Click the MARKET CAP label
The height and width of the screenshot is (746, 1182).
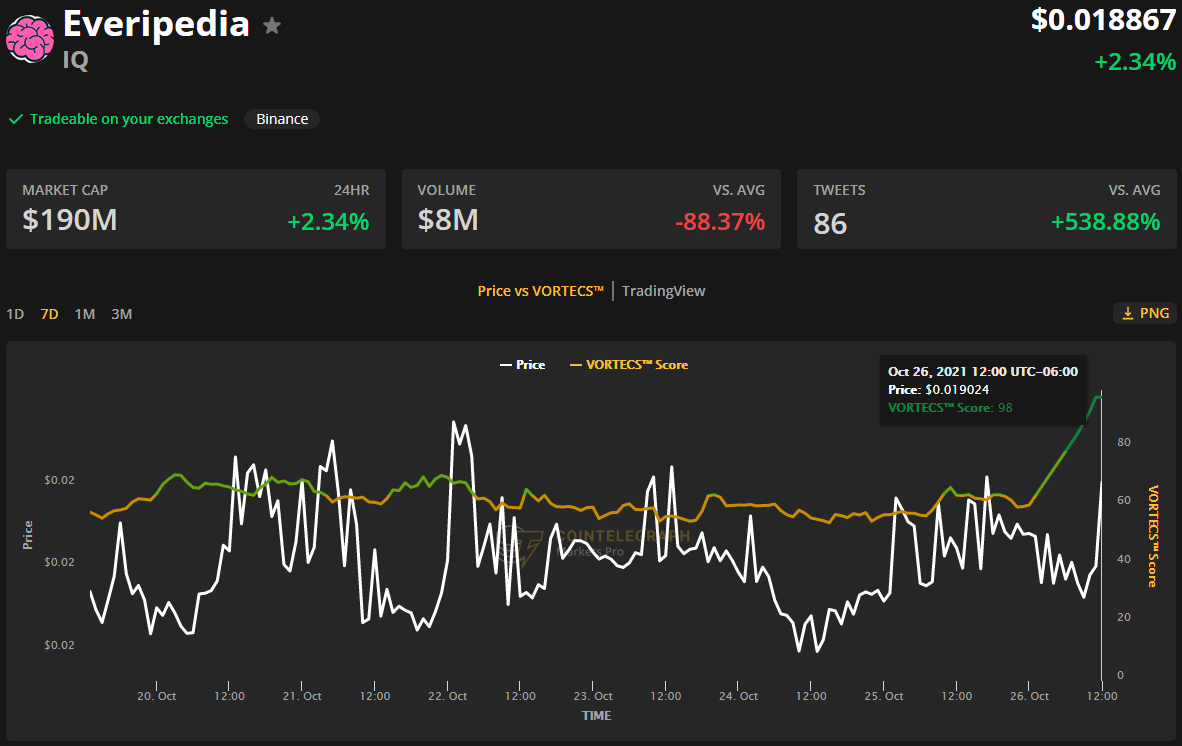click(x=65, y=190)
